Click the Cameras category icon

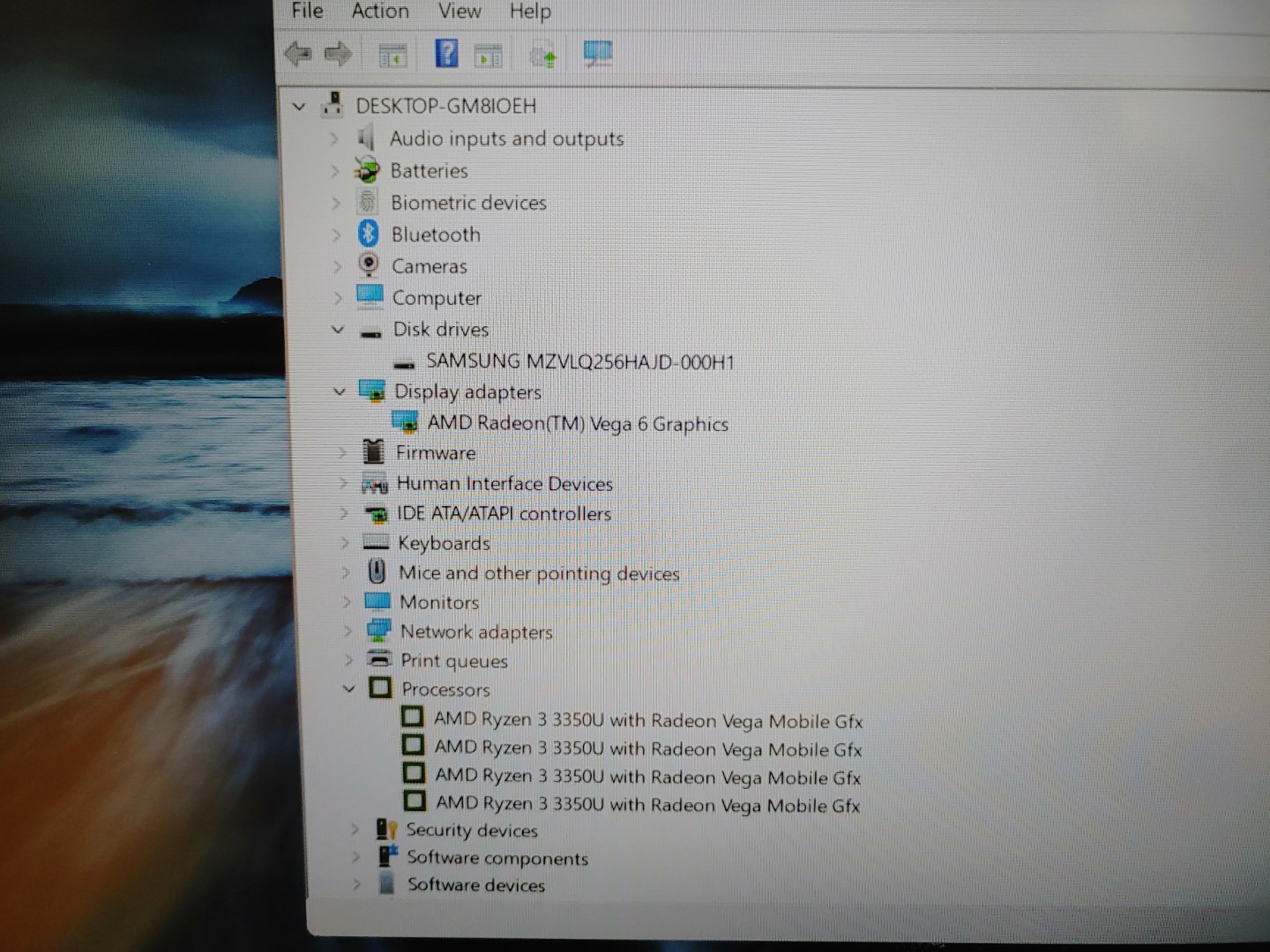tap(370, 265)
